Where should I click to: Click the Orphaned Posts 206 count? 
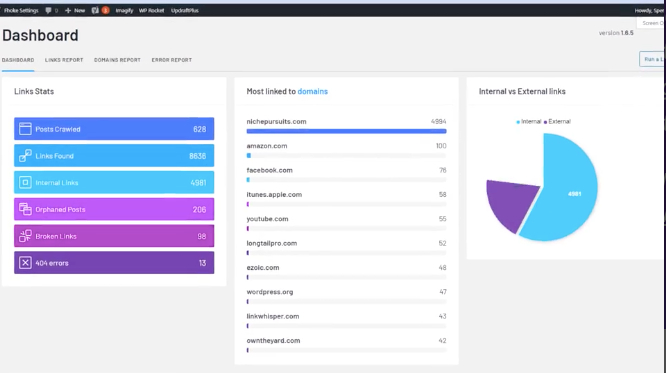point(199,209)
